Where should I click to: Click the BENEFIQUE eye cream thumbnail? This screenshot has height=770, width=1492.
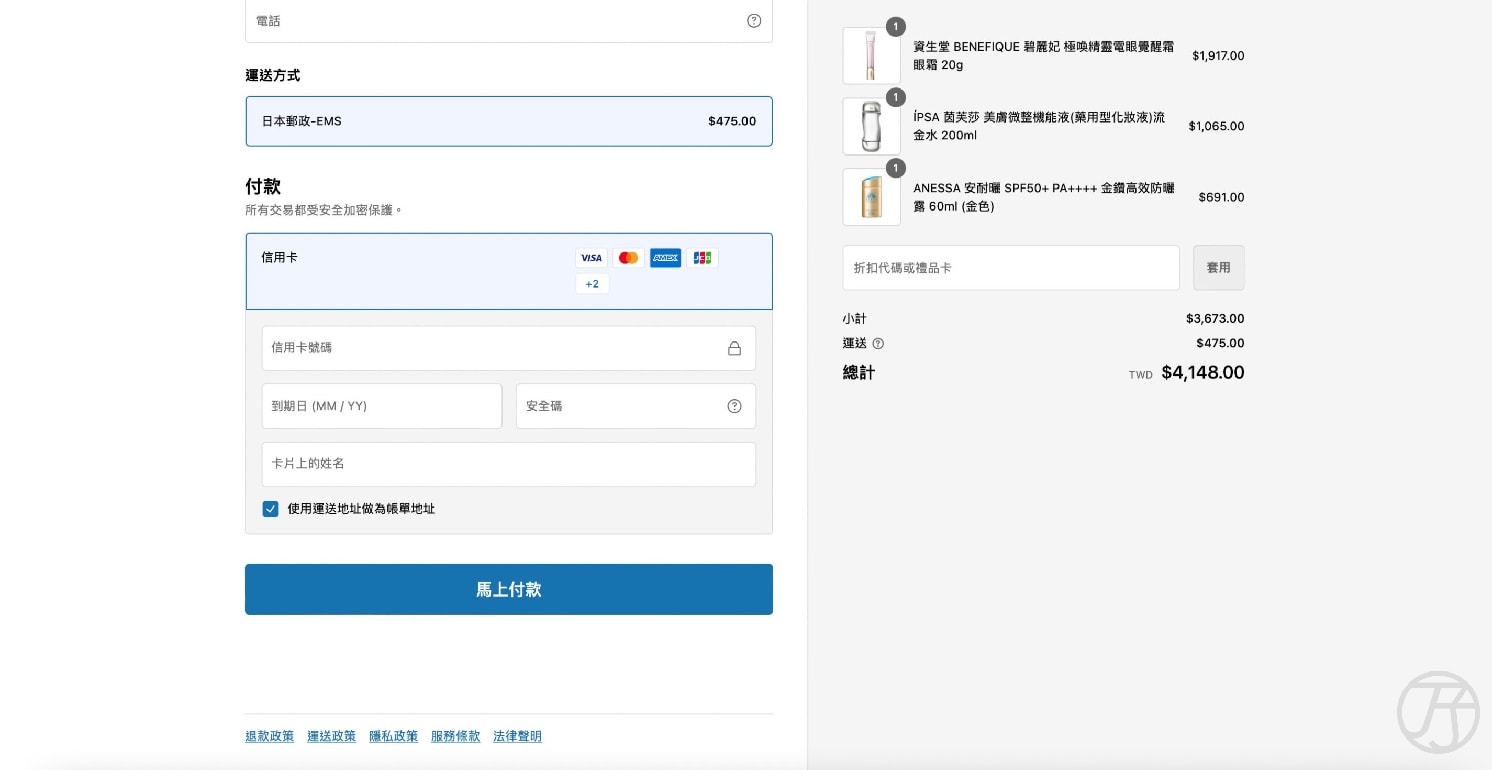(x=872, y=56)
